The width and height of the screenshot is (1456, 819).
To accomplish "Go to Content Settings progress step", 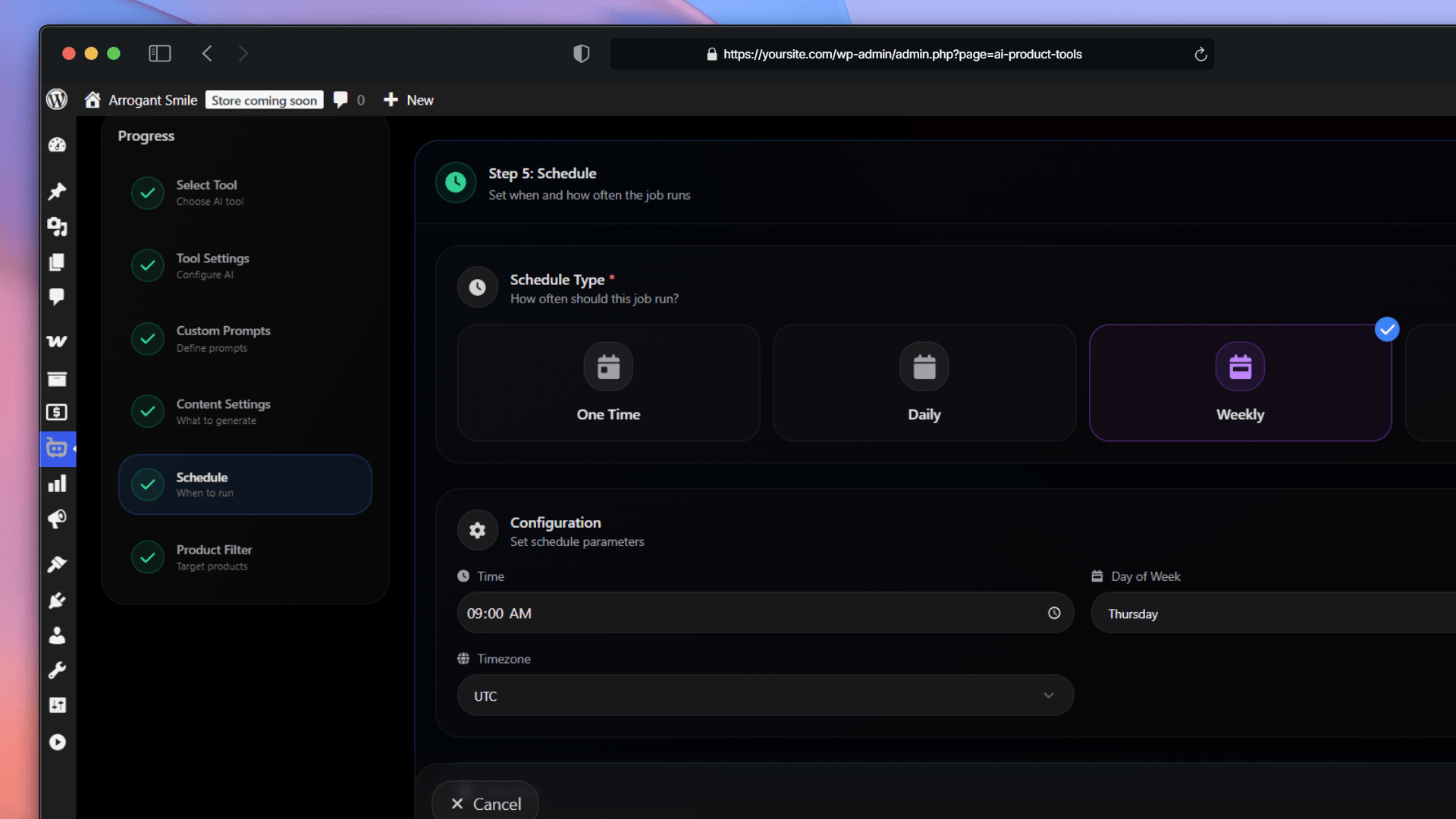I will click(x=223, y=411).
